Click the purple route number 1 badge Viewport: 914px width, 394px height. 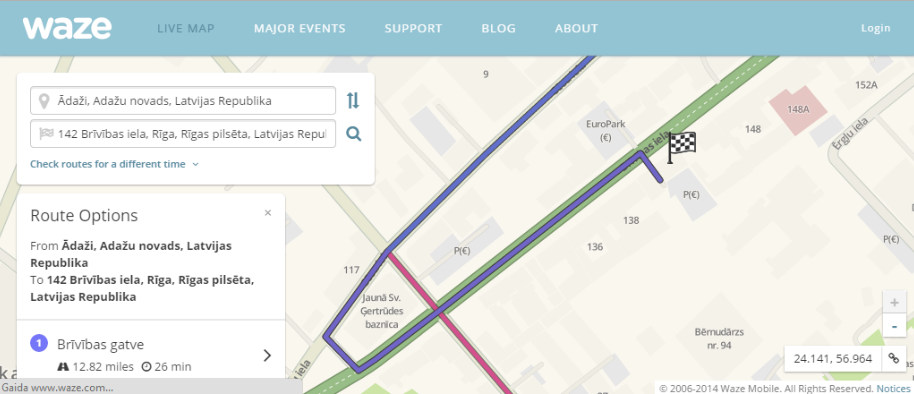click(39, 343)
